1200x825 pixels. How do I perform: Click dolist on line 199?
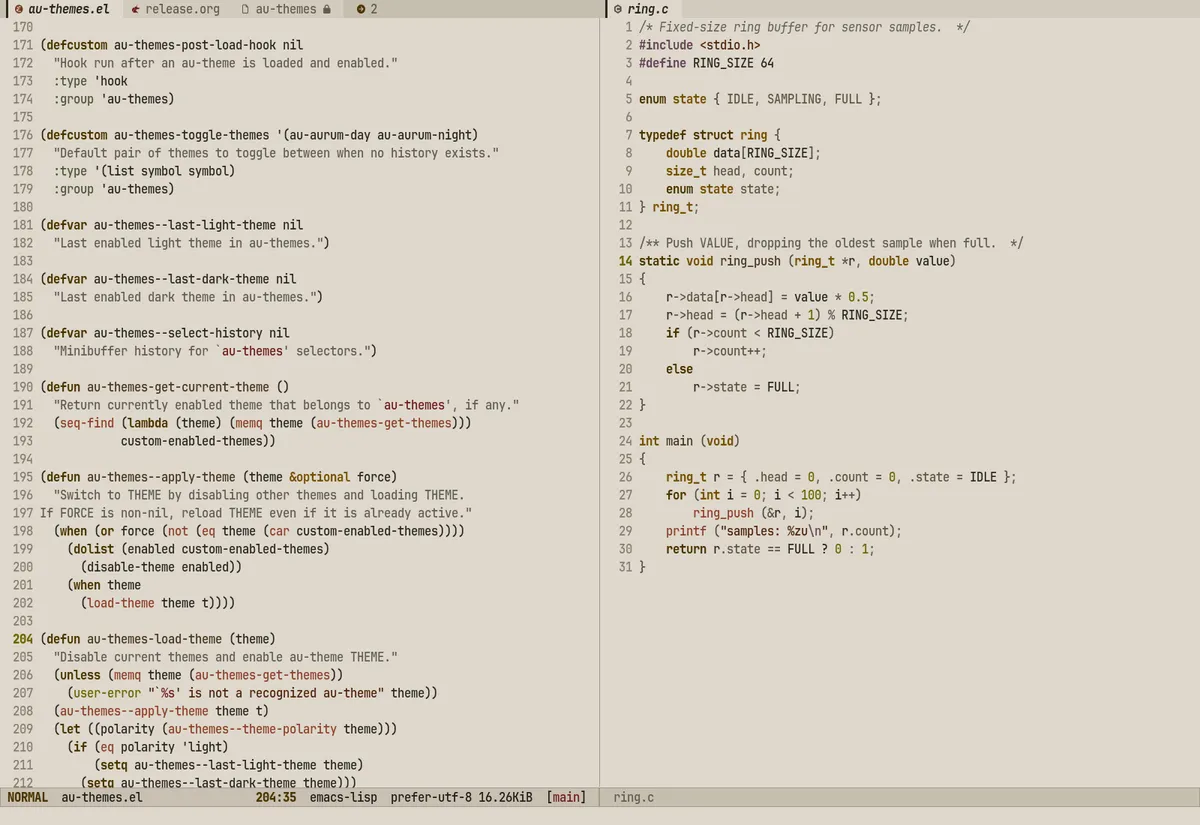coord(94,549)
